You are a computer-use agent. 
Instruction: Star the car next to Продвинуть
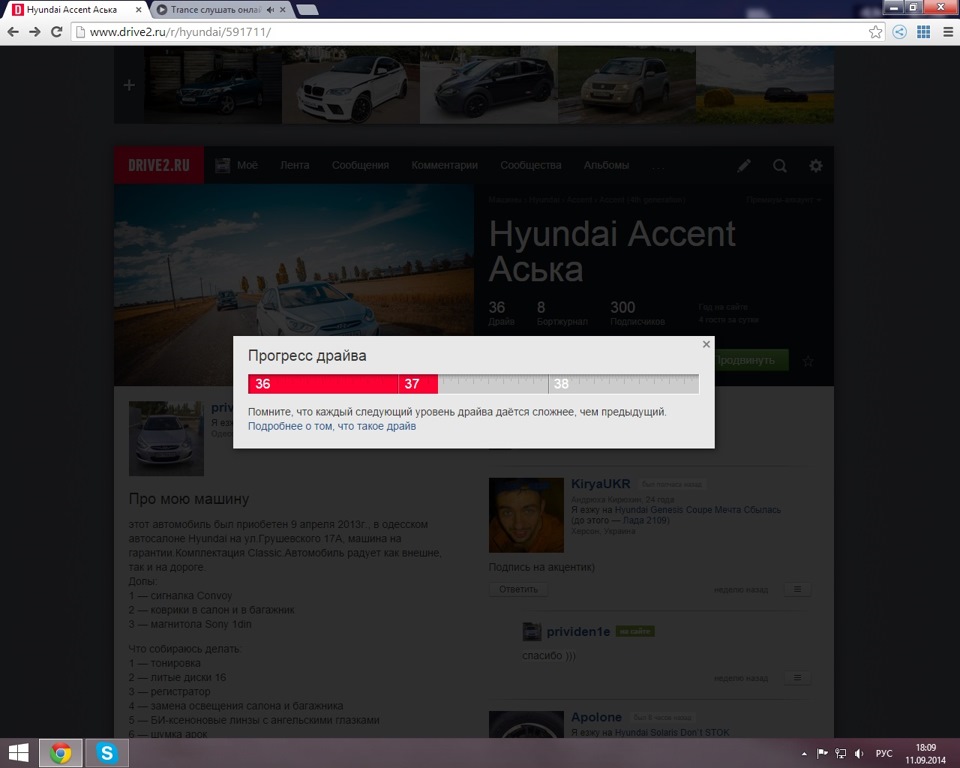pos(808,361)
